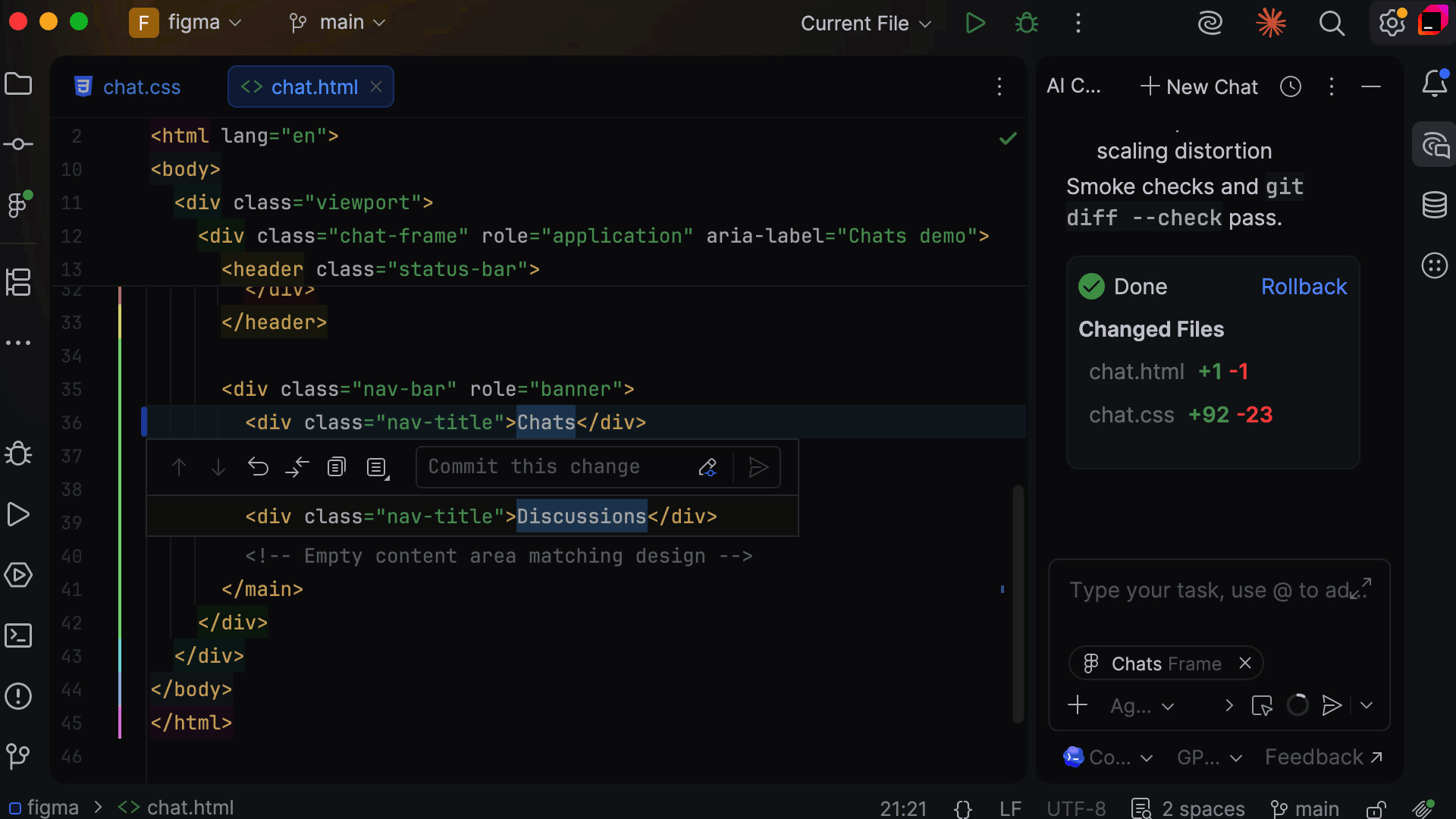Screen dimensions: 1456x819
Task: Open the GPT model dropdown
Action: [1210, 757]
